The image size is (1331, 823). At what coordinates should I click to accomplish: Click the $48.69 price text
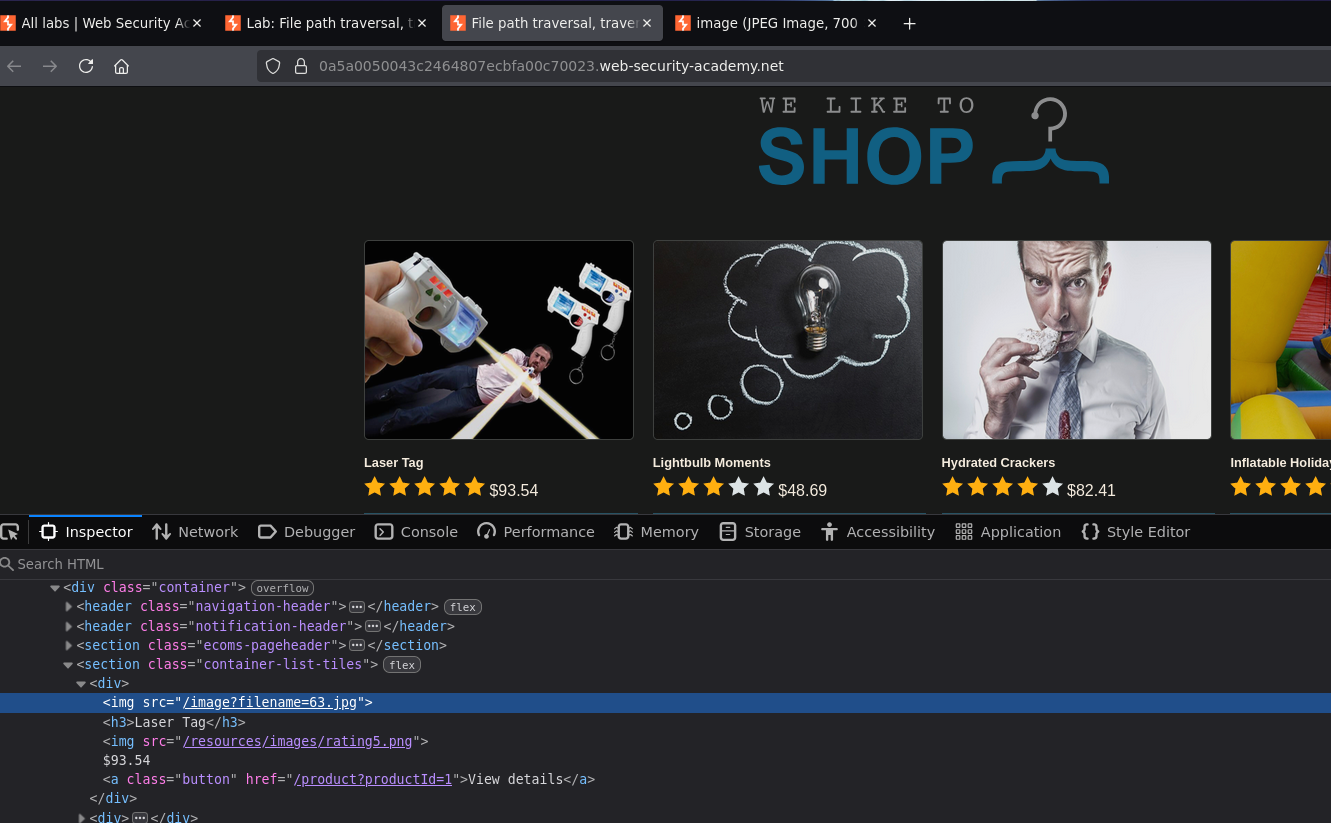click(x=803, y=491)
